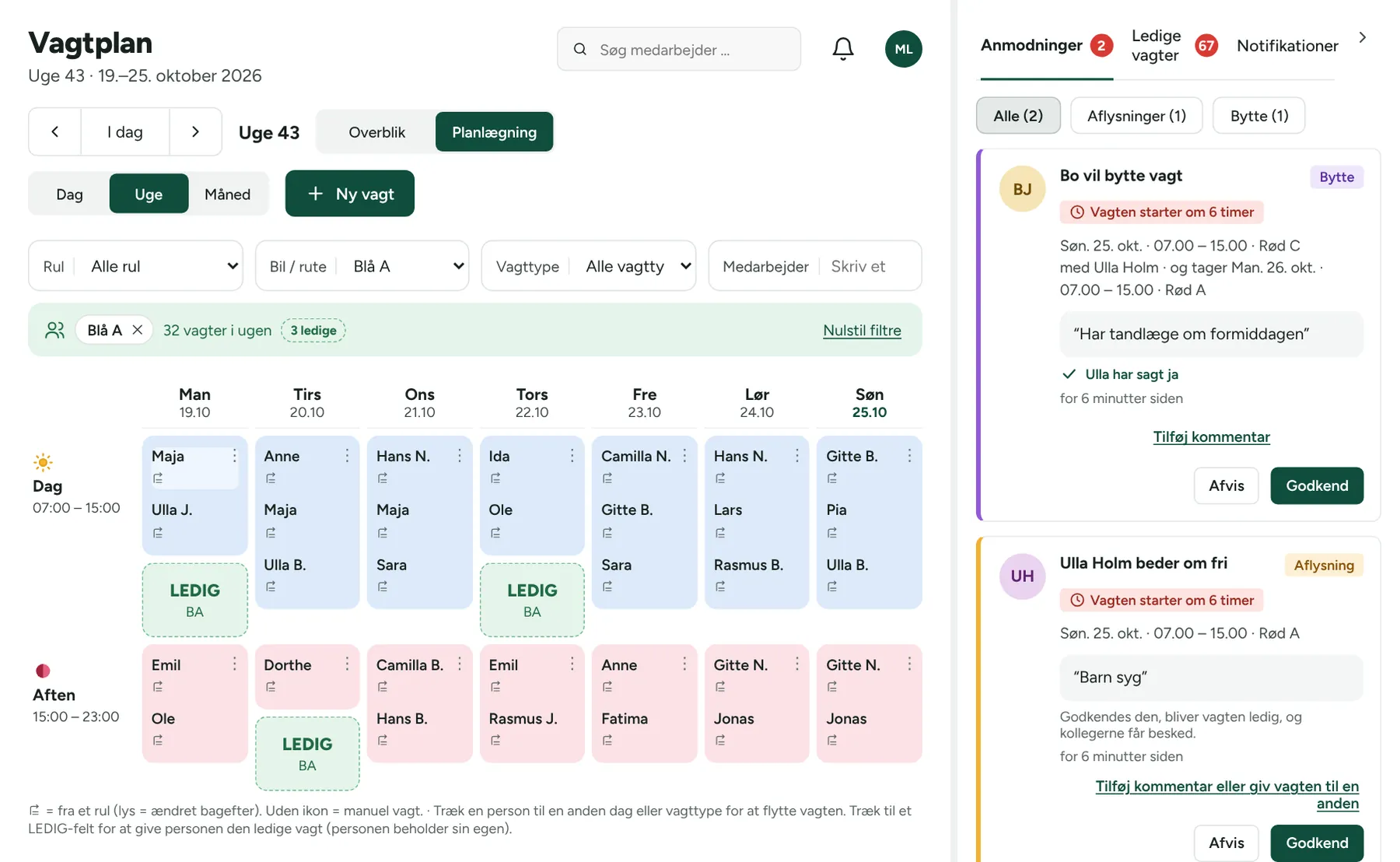
Task: Jump to today with I dag
Action: tap(125, 132)
